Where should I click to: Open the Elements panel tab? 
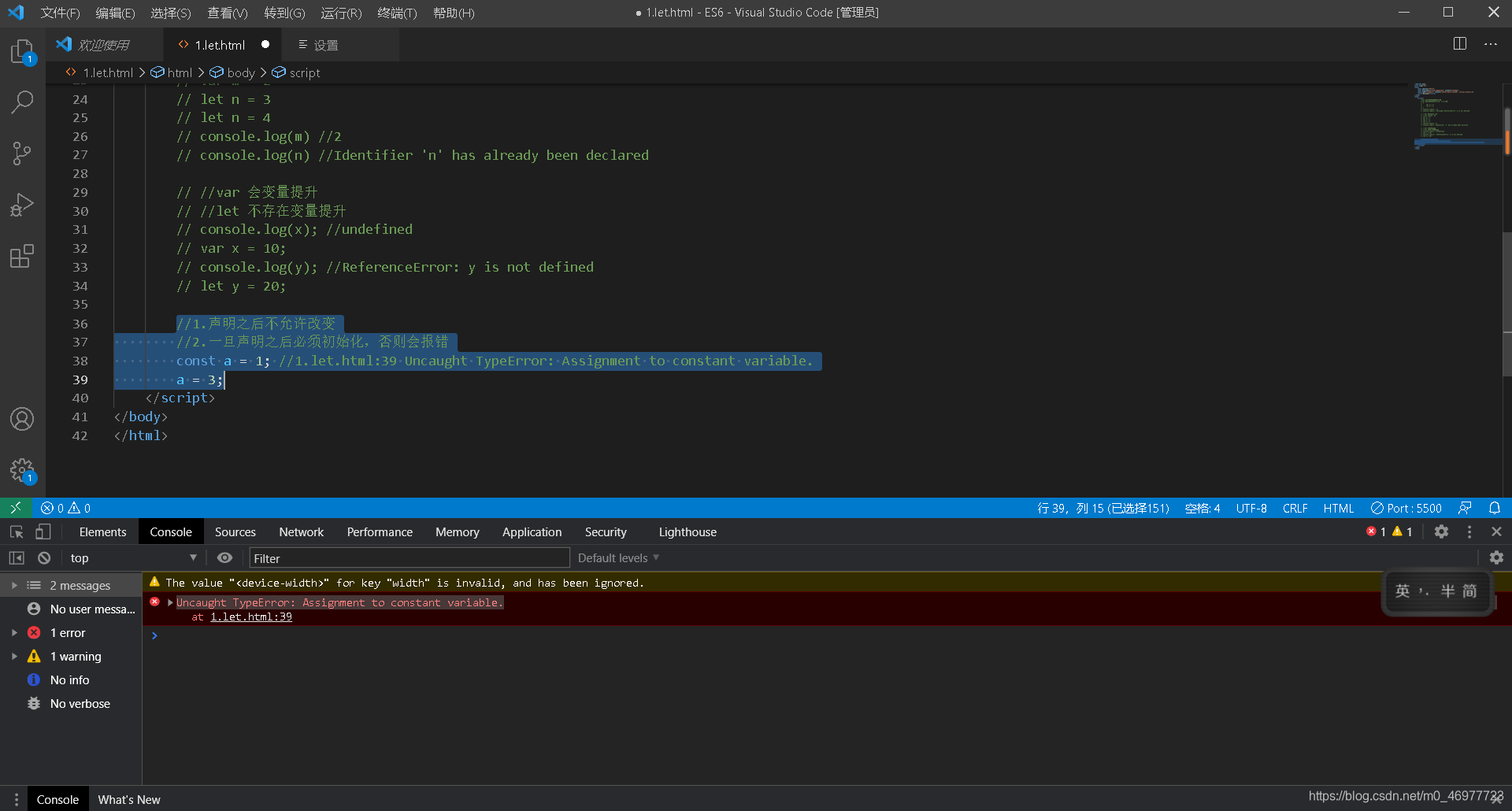pos(102,531)
